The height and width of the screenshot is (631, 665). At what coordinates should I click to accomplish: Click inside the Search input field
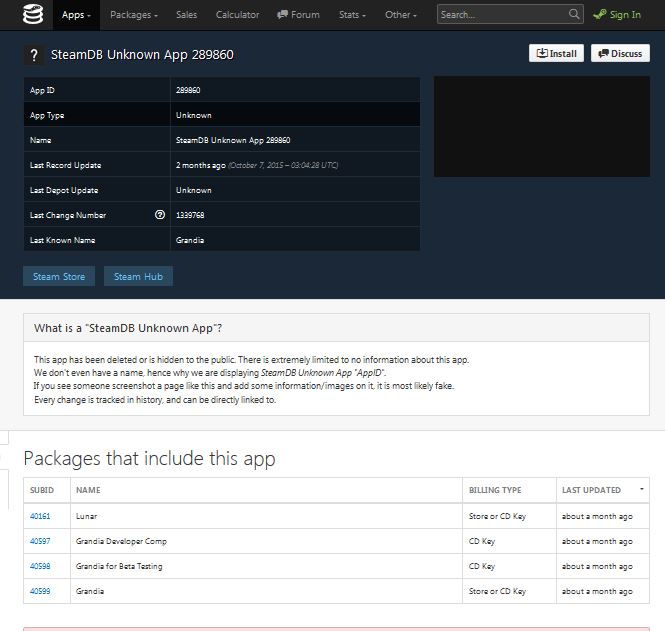coord(502,15)
